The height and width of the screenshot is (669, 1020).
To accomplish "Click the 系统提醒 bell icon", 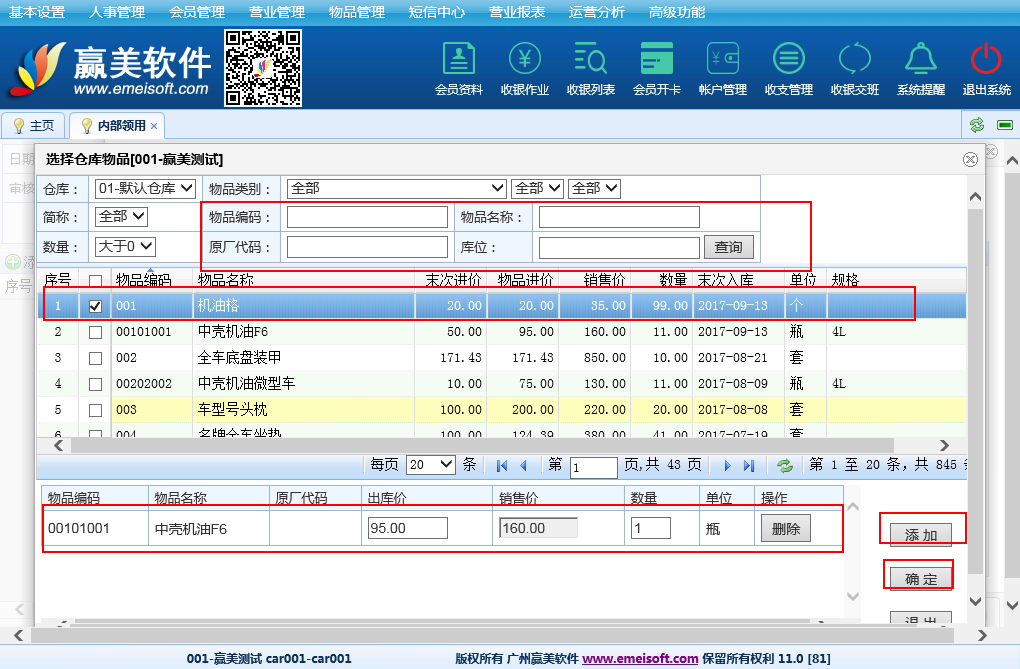I will click(x=920, y=68).
